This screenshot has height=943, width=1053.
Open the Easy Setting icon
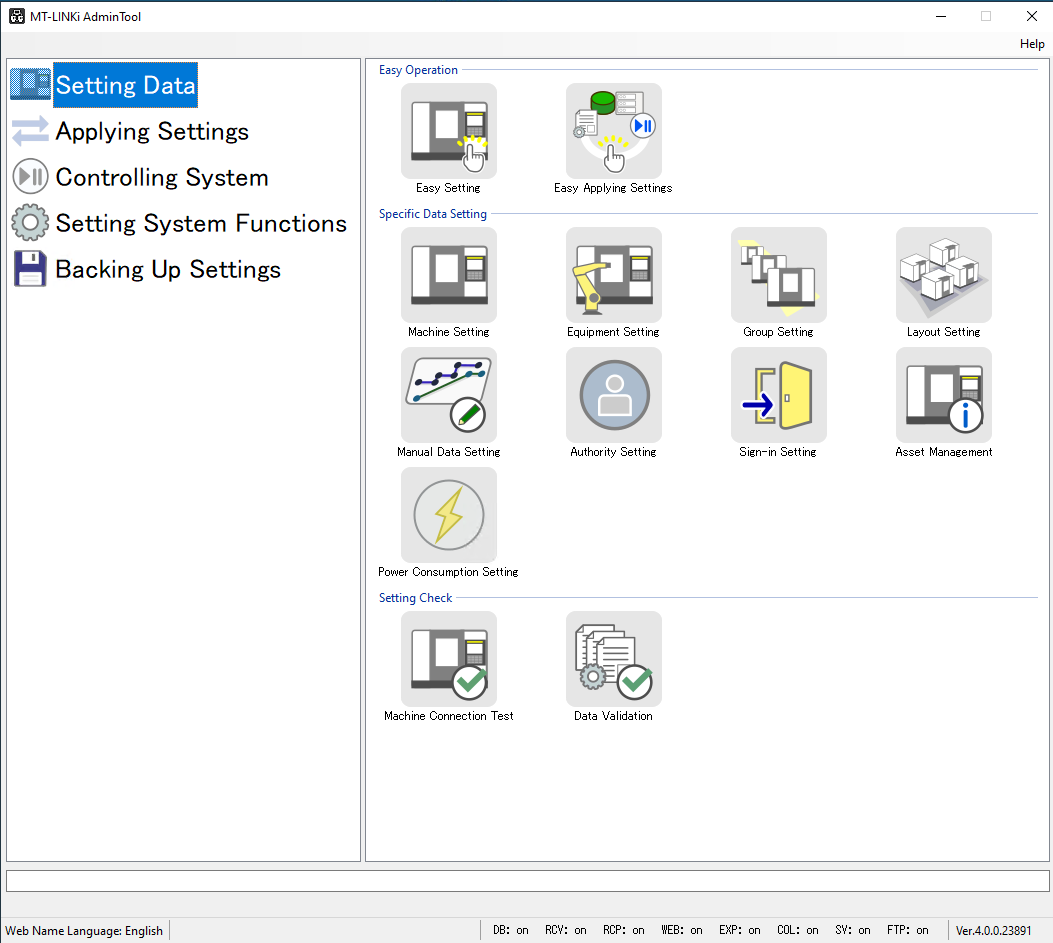[x=449, y=131]
